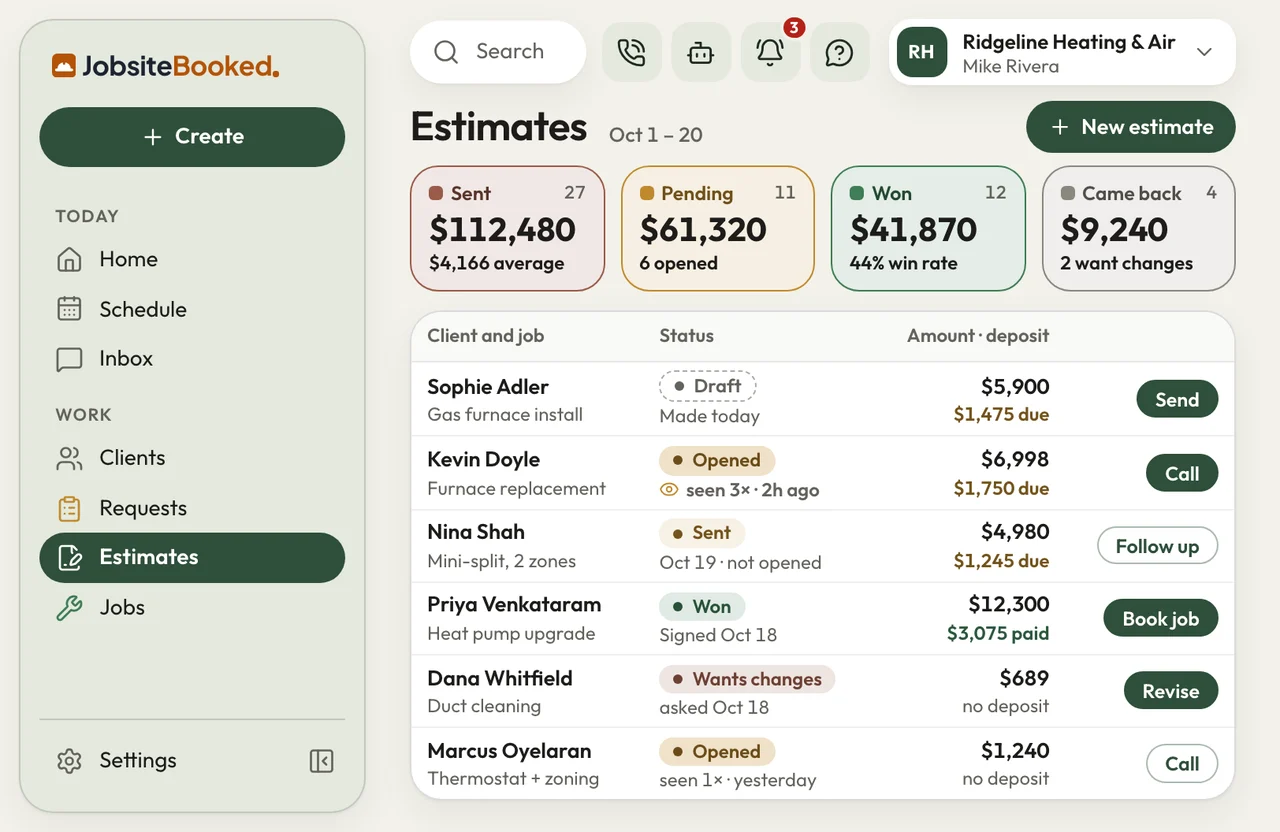The image size is (1280, 832).
Task: Open notifications bell with 3 badge
Action: click(x=770, y=52)
